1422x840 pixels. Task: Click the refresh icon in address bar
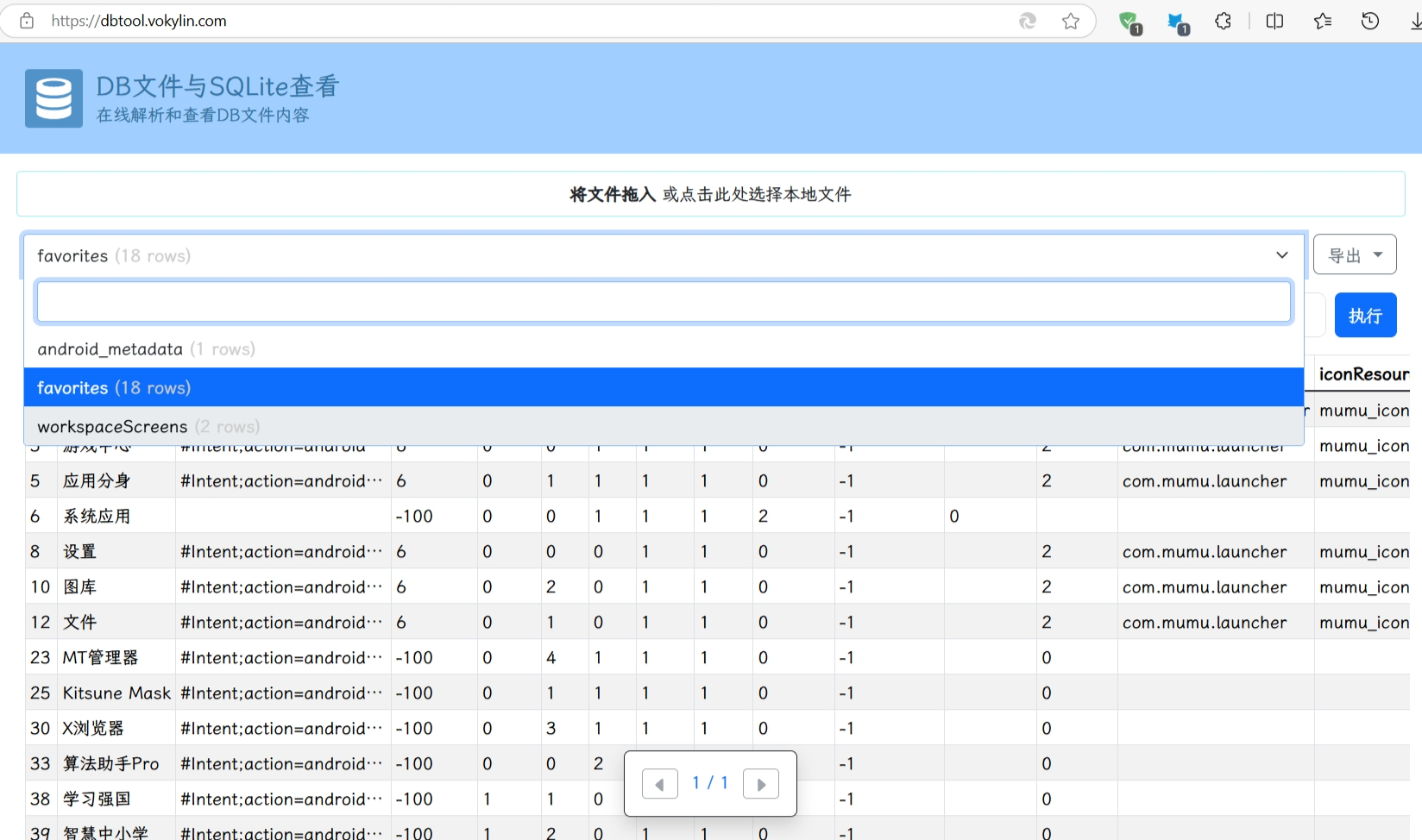pos(1028,21)
